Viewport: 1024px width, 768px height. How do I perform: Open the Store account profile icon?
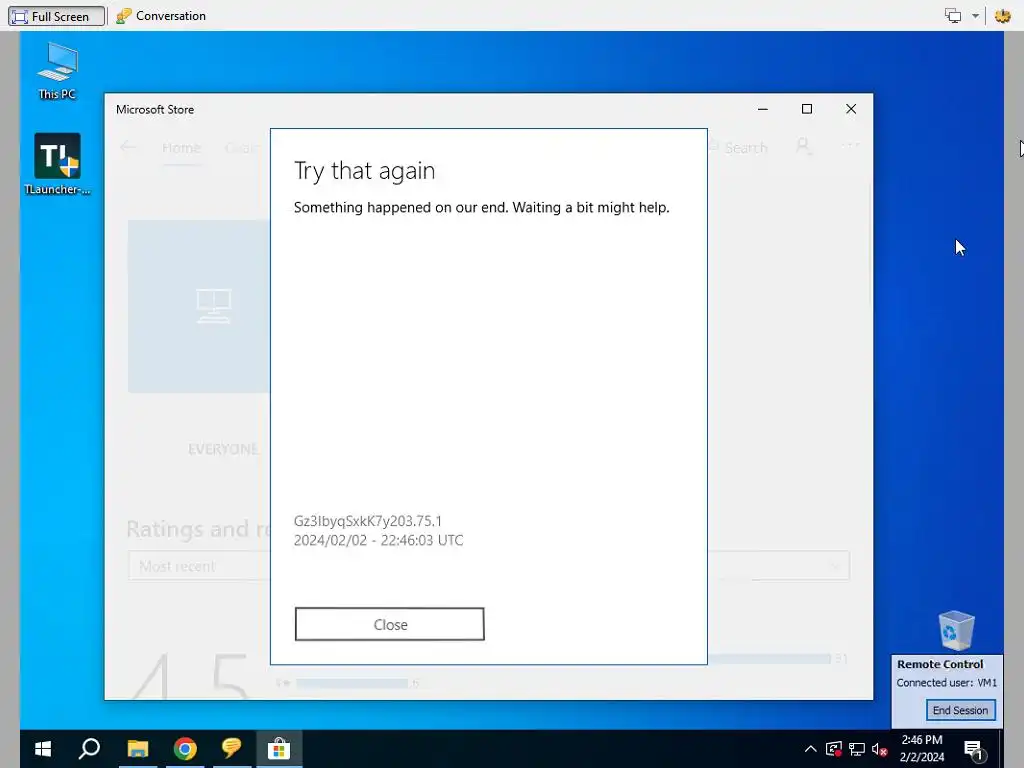[x=803, y=146]
